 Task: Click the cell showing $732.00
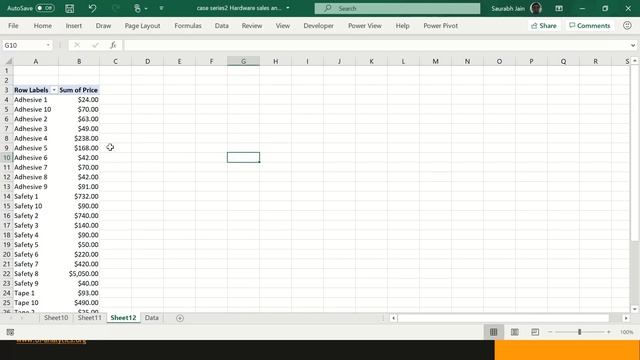pos(79,196)
